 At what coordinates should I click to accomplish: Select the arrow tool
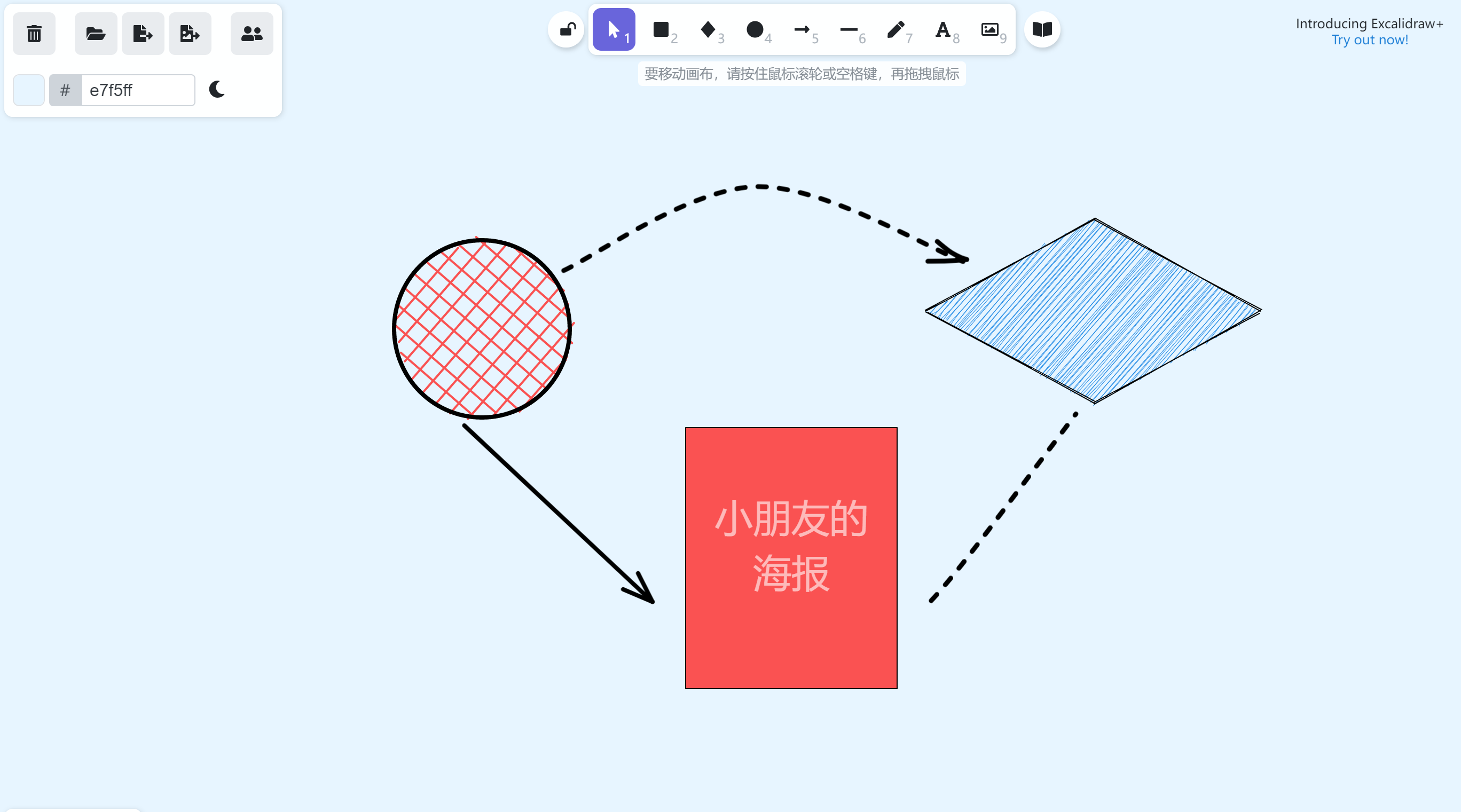pos(802,29)
